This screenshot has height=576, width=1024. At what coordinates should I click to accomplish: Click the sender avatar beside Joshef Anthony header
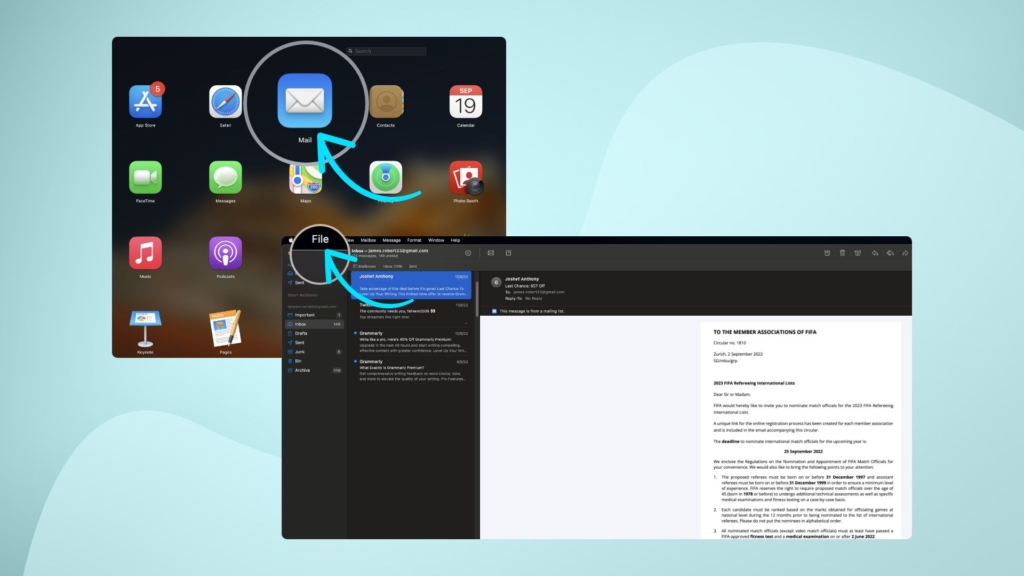point(496,283)
